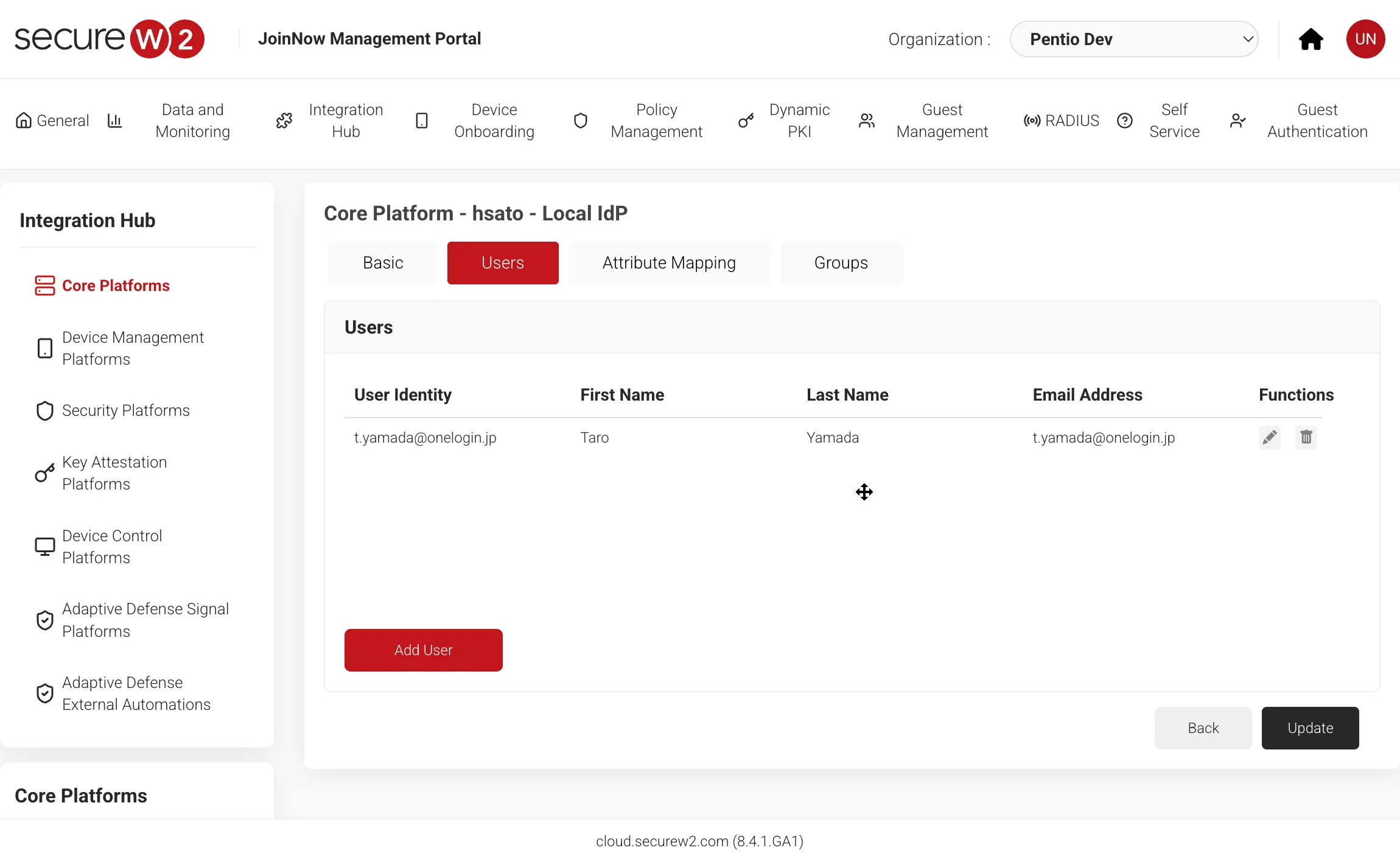The image size is (1400, 856).
Task: Click the Policy Management shield icon
Action: coord(581,121)
